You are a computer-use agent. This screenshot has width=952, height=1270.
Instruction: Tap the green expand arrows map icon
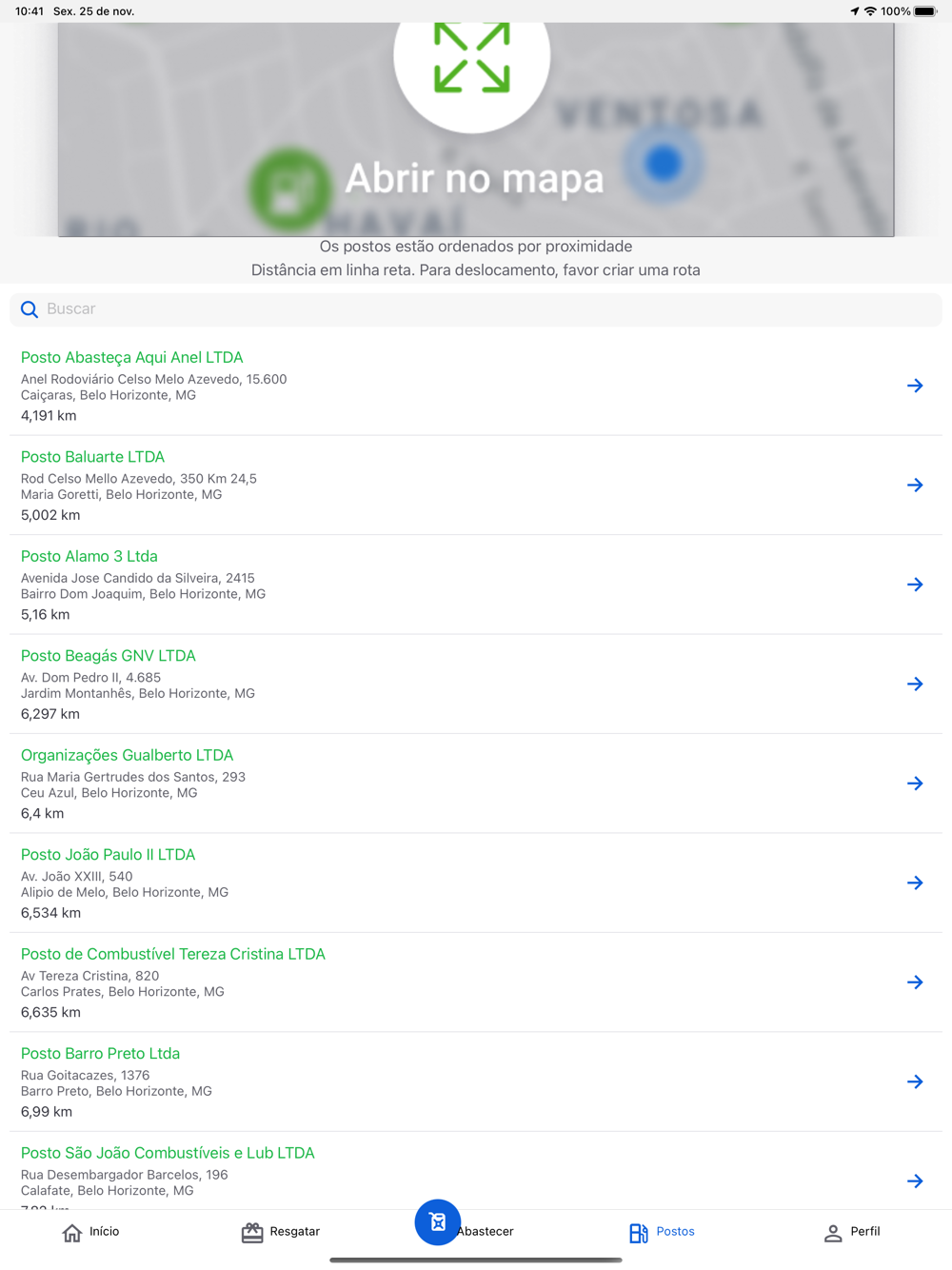pos(472,59)
